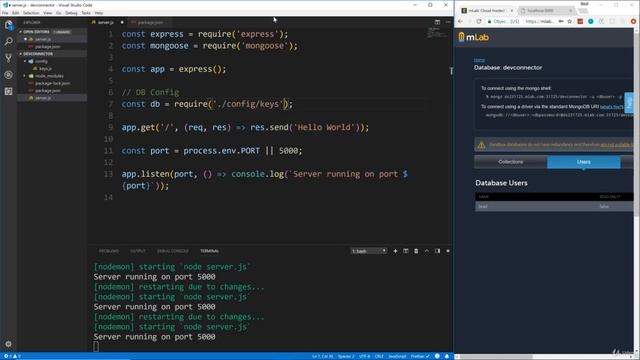The image size is (640, 360).
Task: Open the Manage gear in VS Code
Action: (8, 344)
